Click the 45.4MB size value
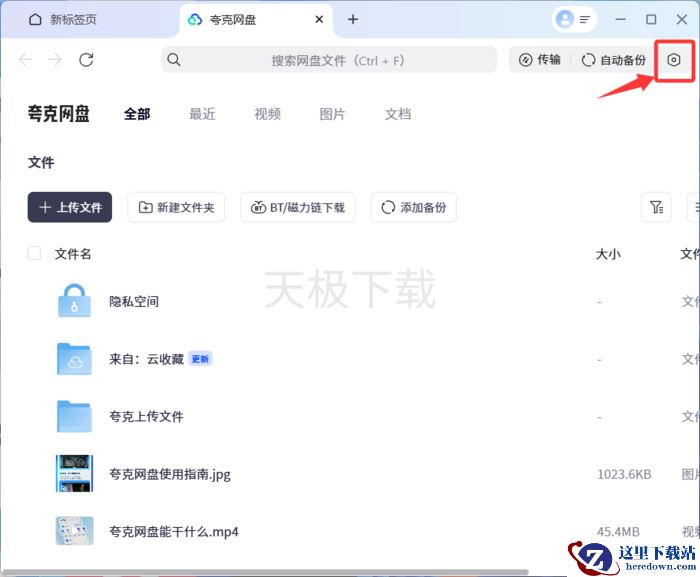This screenshot has height=577, width=700. click(618, 532)
